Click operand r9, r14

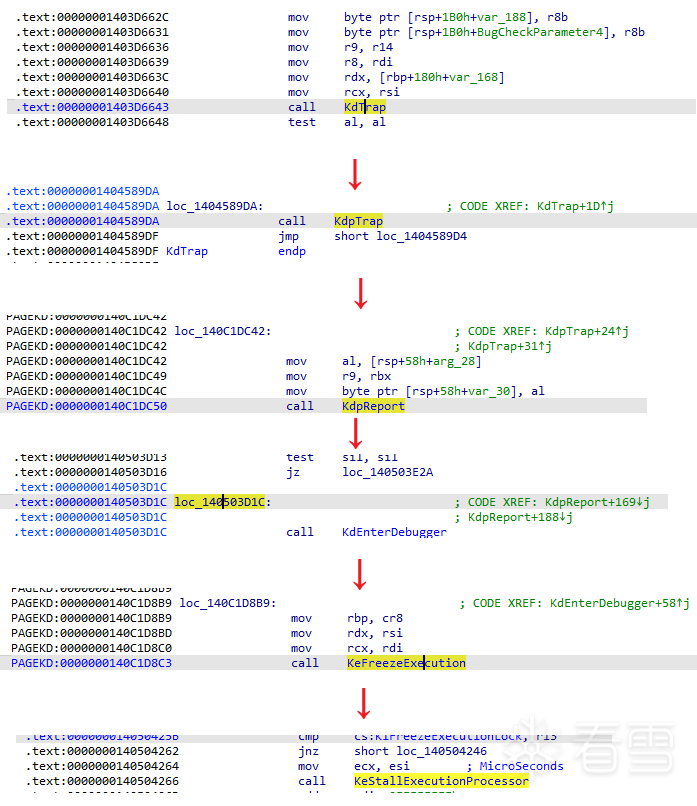tap(369, 47)
